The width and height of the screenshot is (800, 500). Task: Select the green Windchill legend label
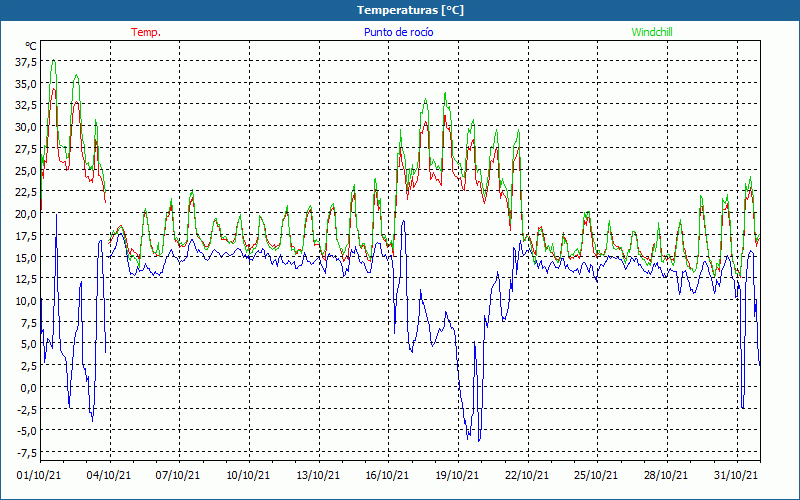pos(652,32)
